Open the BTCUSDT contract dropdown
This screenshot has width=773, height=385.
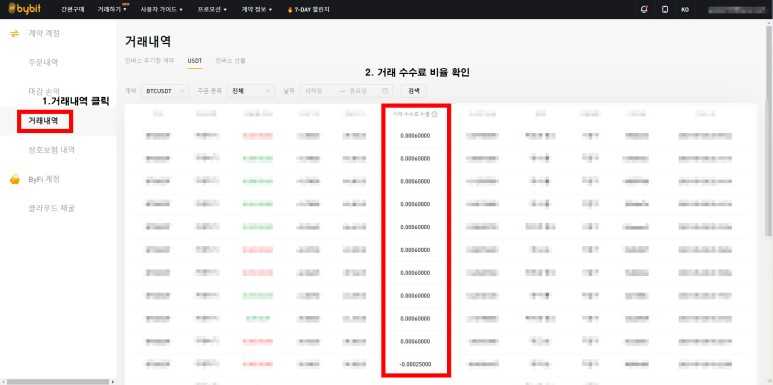pyautogui.click(x=165, y=91)
